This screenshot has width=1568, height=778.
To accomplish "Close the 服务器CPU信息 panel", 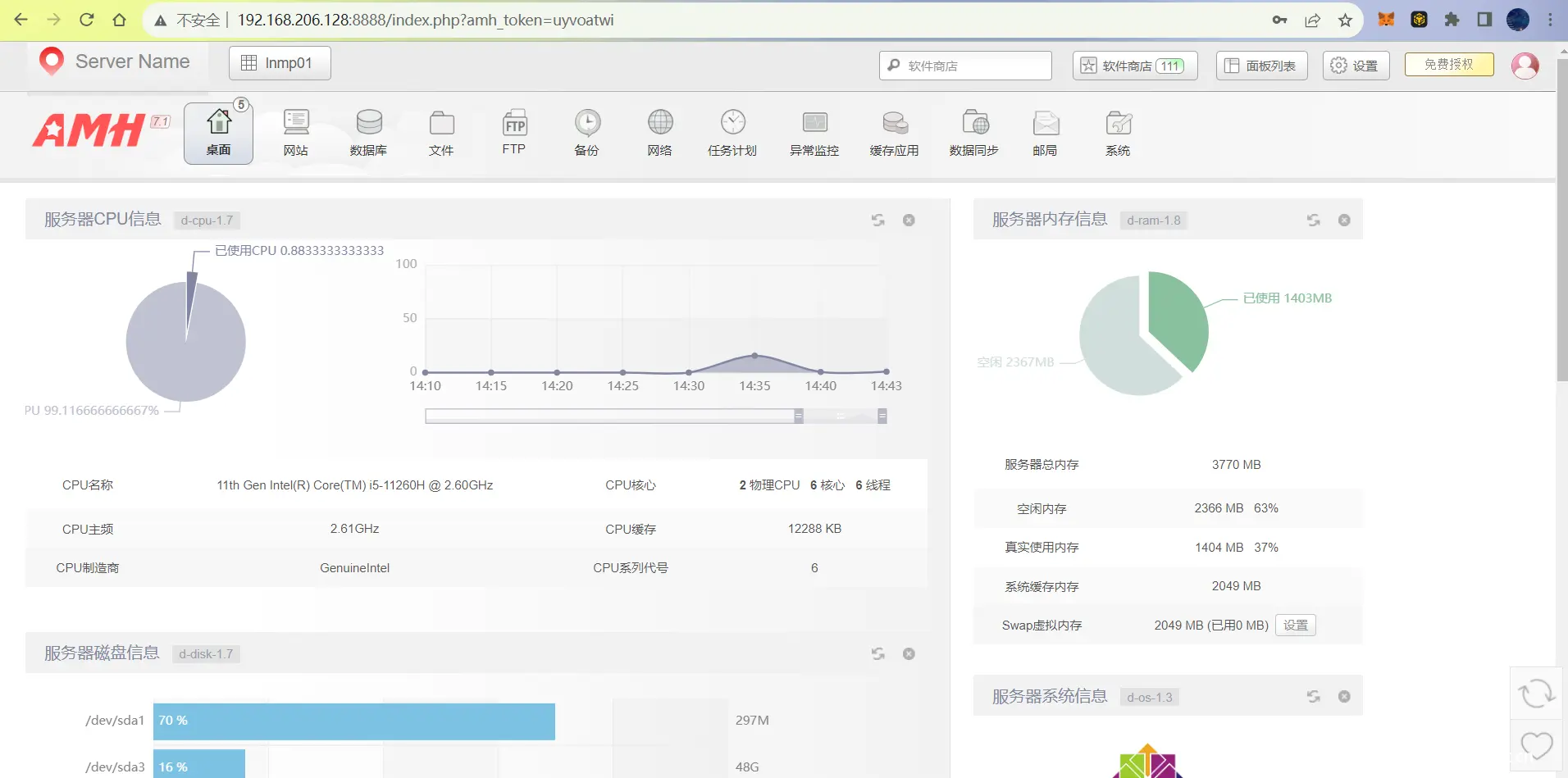I will point(909,220).
